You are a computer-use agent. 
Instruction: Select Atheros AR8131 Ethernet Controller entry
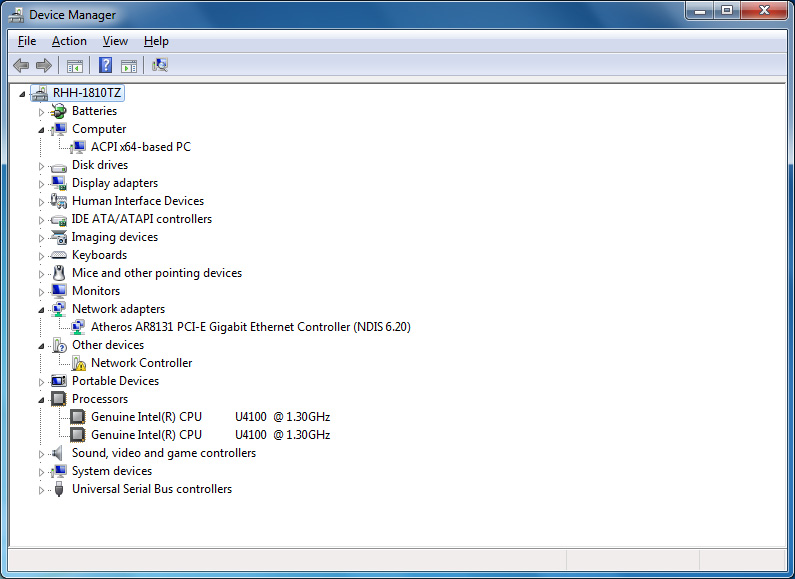tap(250, 327)
